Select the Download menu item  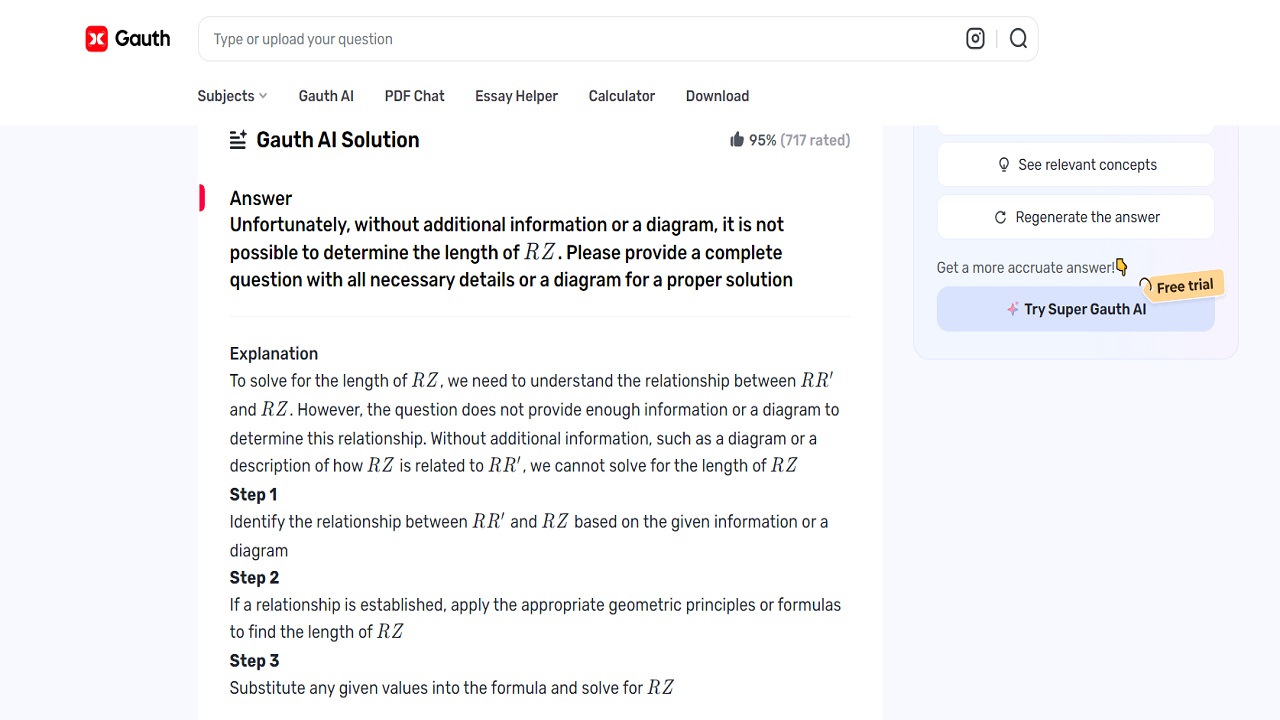coord(717,96)
